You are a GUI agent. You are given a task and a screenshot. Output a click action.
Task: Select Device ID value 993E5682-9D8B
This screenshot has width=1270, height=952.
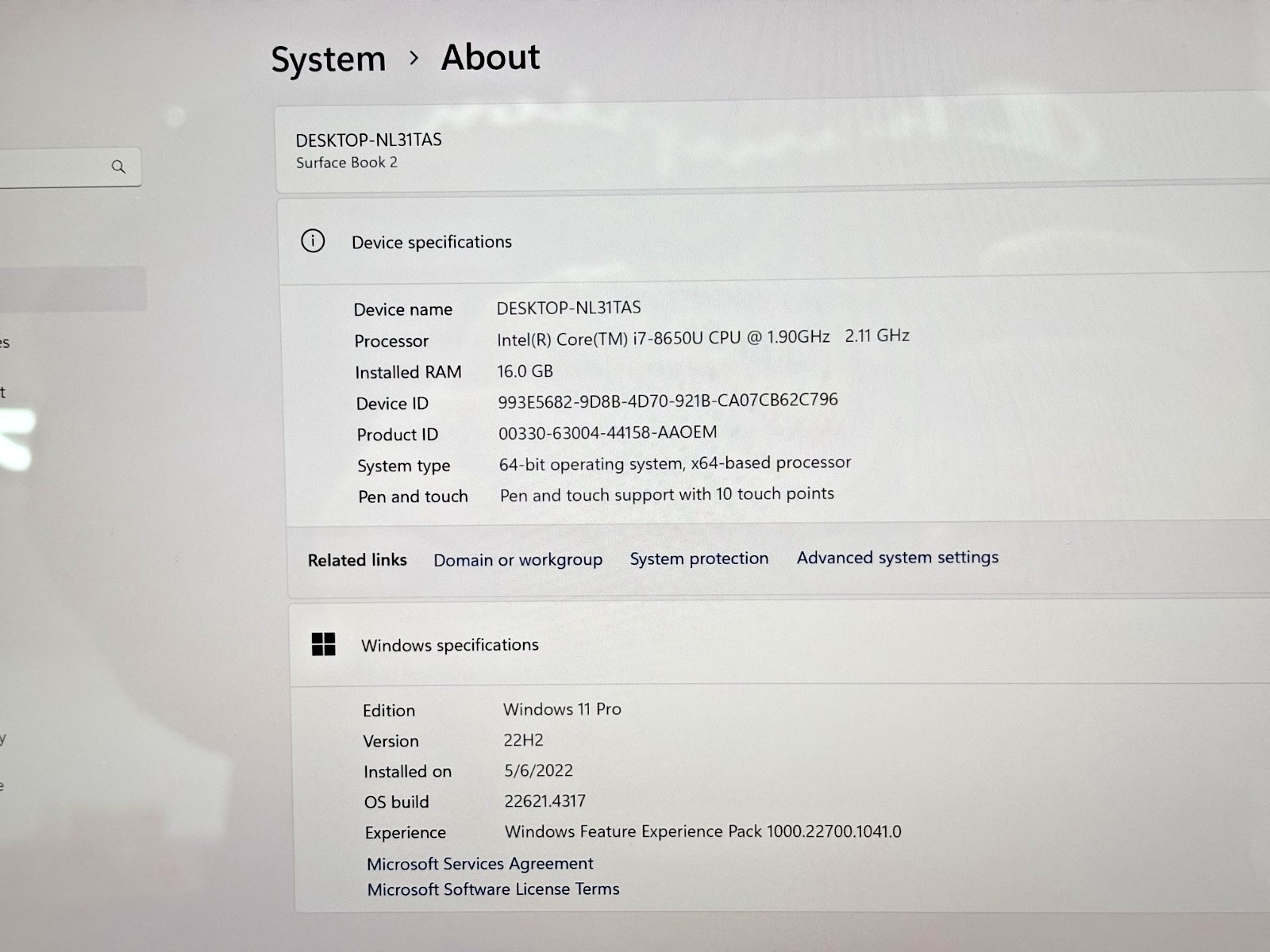tap(668, 401)
